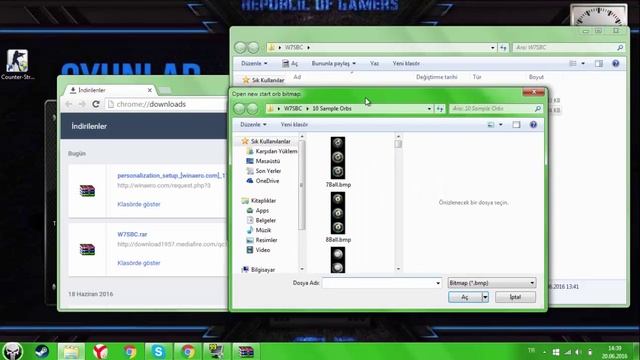This screenshot has width=640, height=360.
Task: Open the Counter-Strike desktop shortcut
Action: tap(17, 64)
